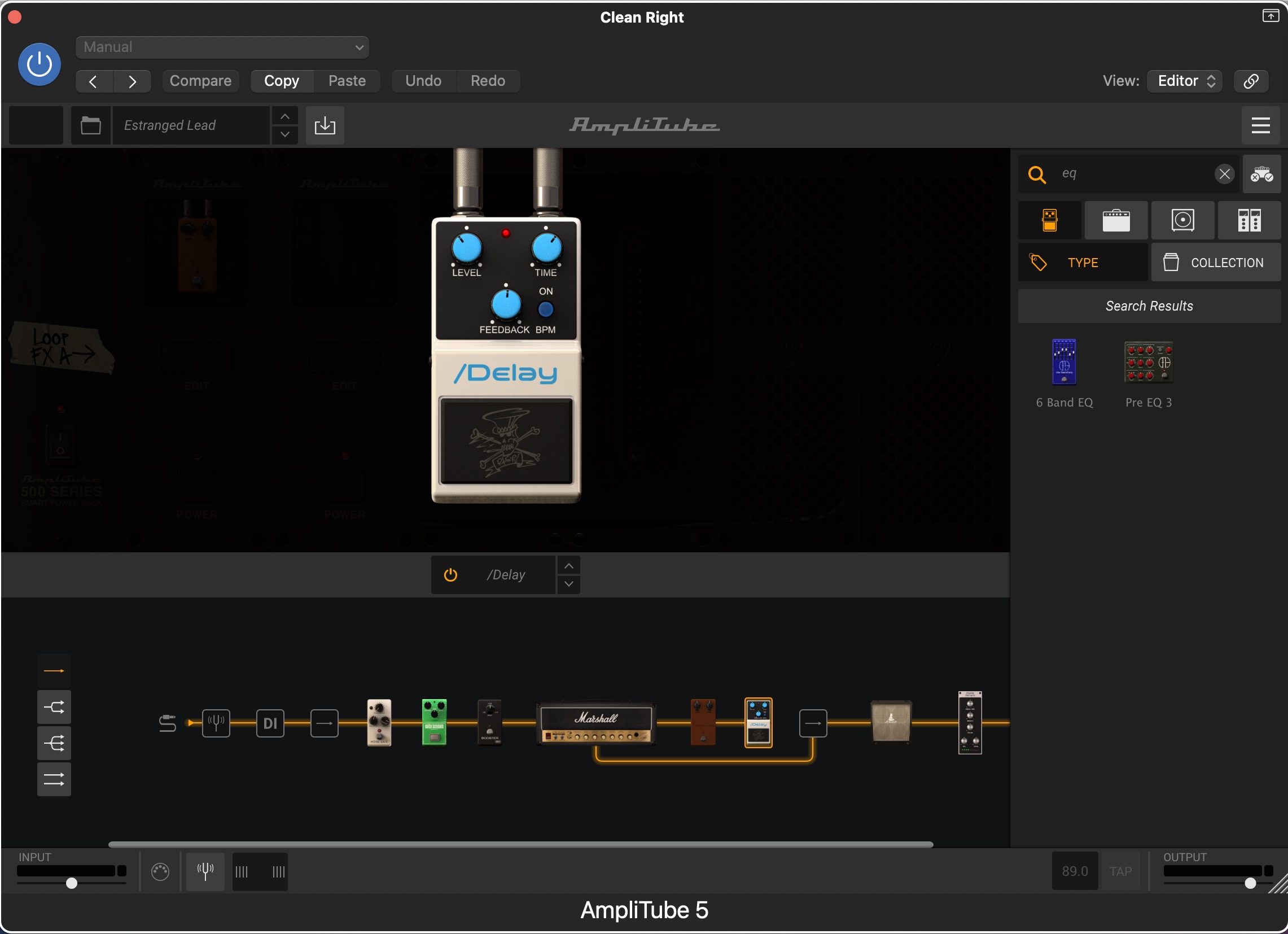This screenshot has width=1288, height=934.
Task: Click the Redo button
Action: tap(488, 81)
